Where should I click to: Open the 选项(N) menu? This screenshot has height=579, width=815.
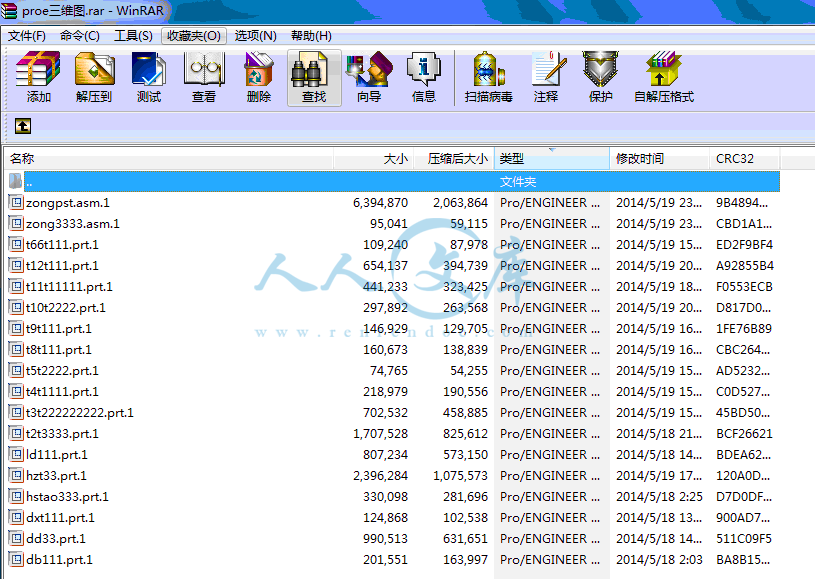pyautogui.click(x=255, y=36)
